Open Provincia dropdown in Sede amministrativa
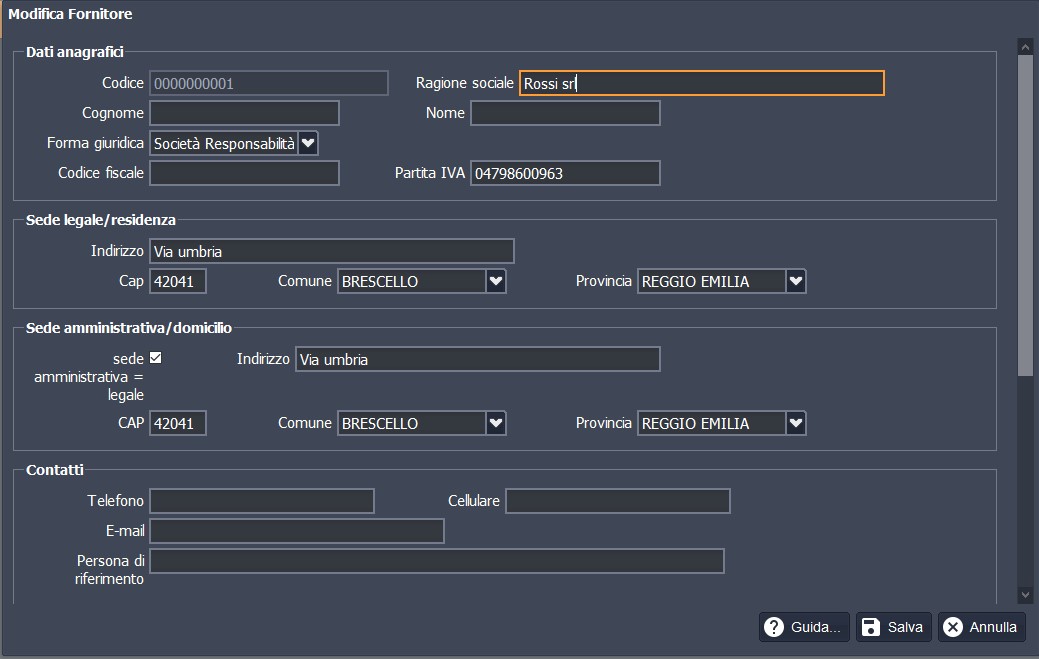The width and height of the screenshot is (1039, 659). click(796, 423)
